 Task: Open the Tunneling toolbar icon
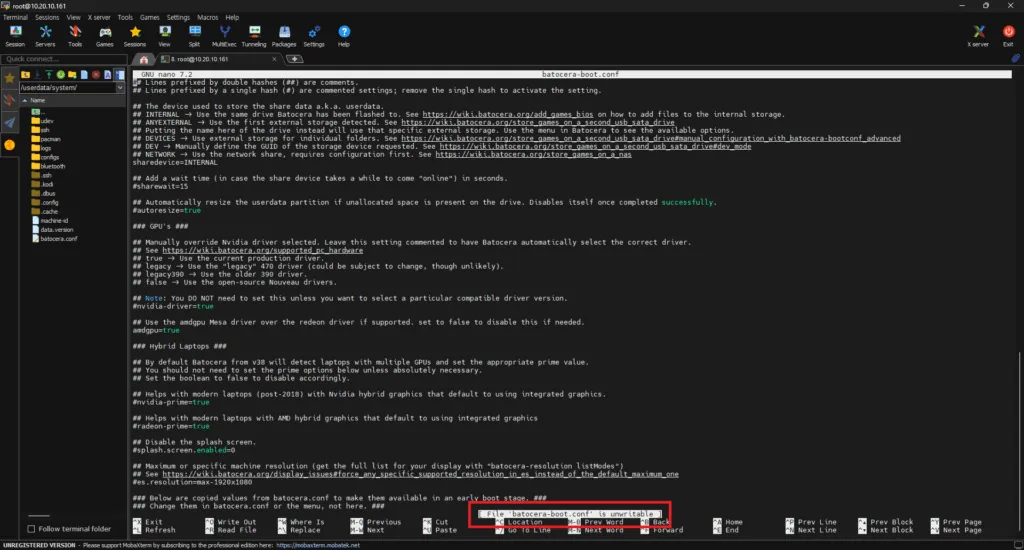[x=254, y=36]
